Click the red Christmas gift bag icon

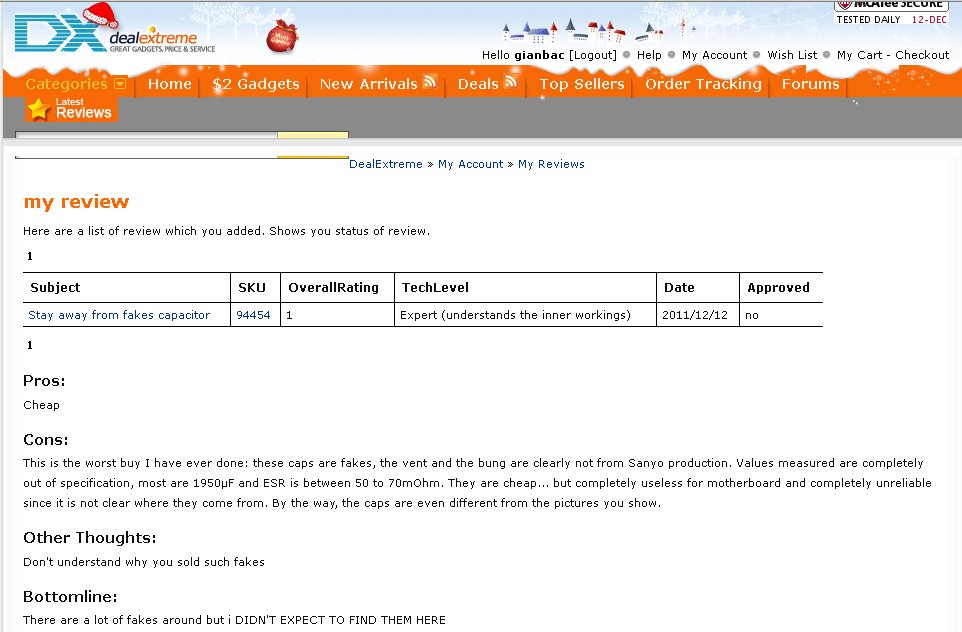tap(282, 37)
